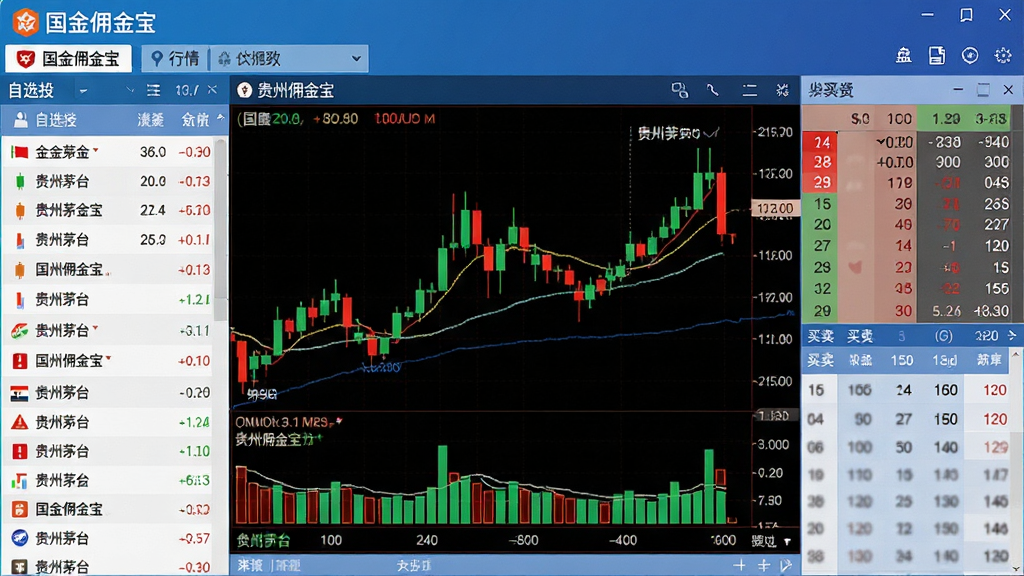The image size is (1024, 576).
Task: Click the icon of watchlist row +1.24
Action: [x=20, y=422]
